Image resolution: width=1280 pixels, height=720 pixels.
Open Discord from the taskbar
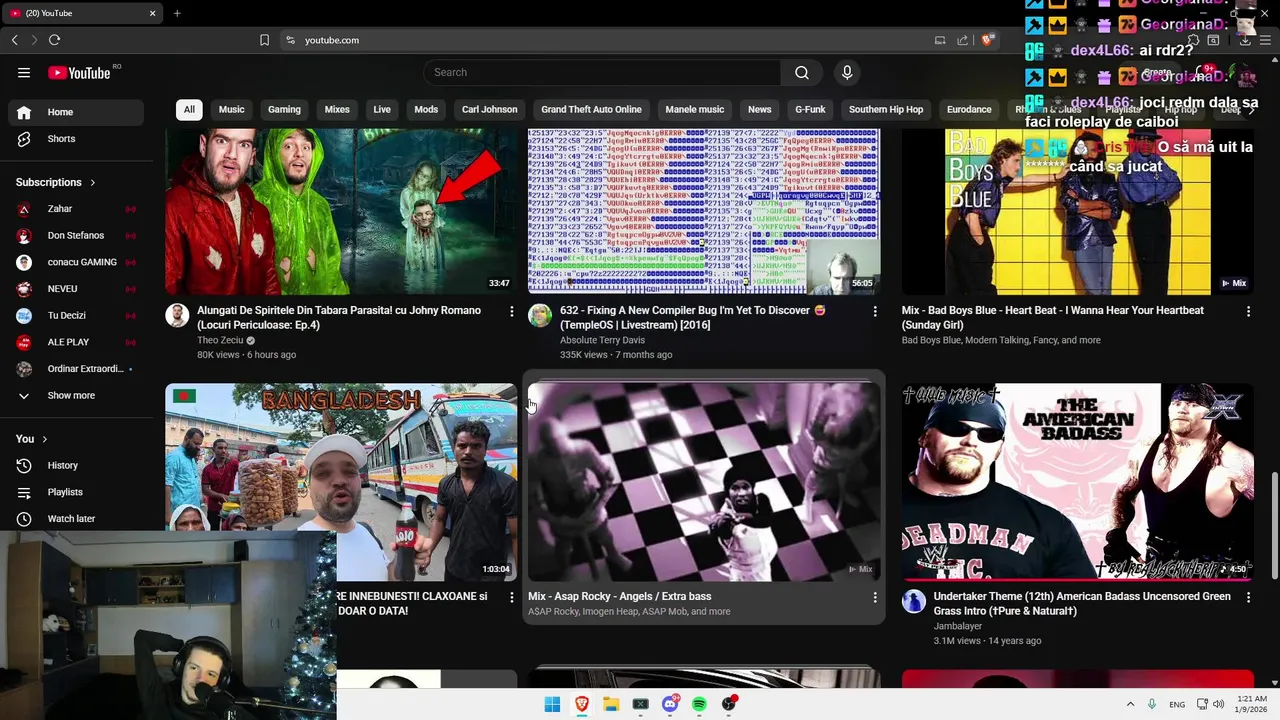(x=670, y=704)
